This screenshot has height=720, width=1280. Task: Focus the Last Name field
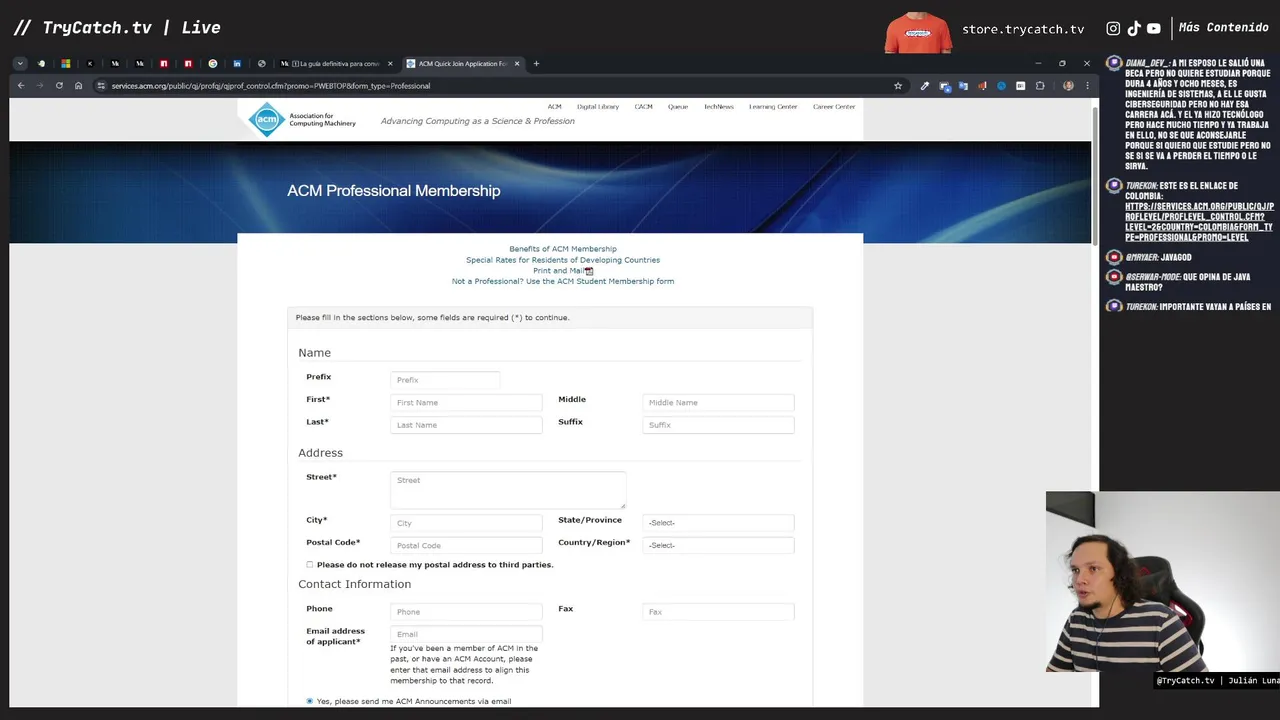466,425
